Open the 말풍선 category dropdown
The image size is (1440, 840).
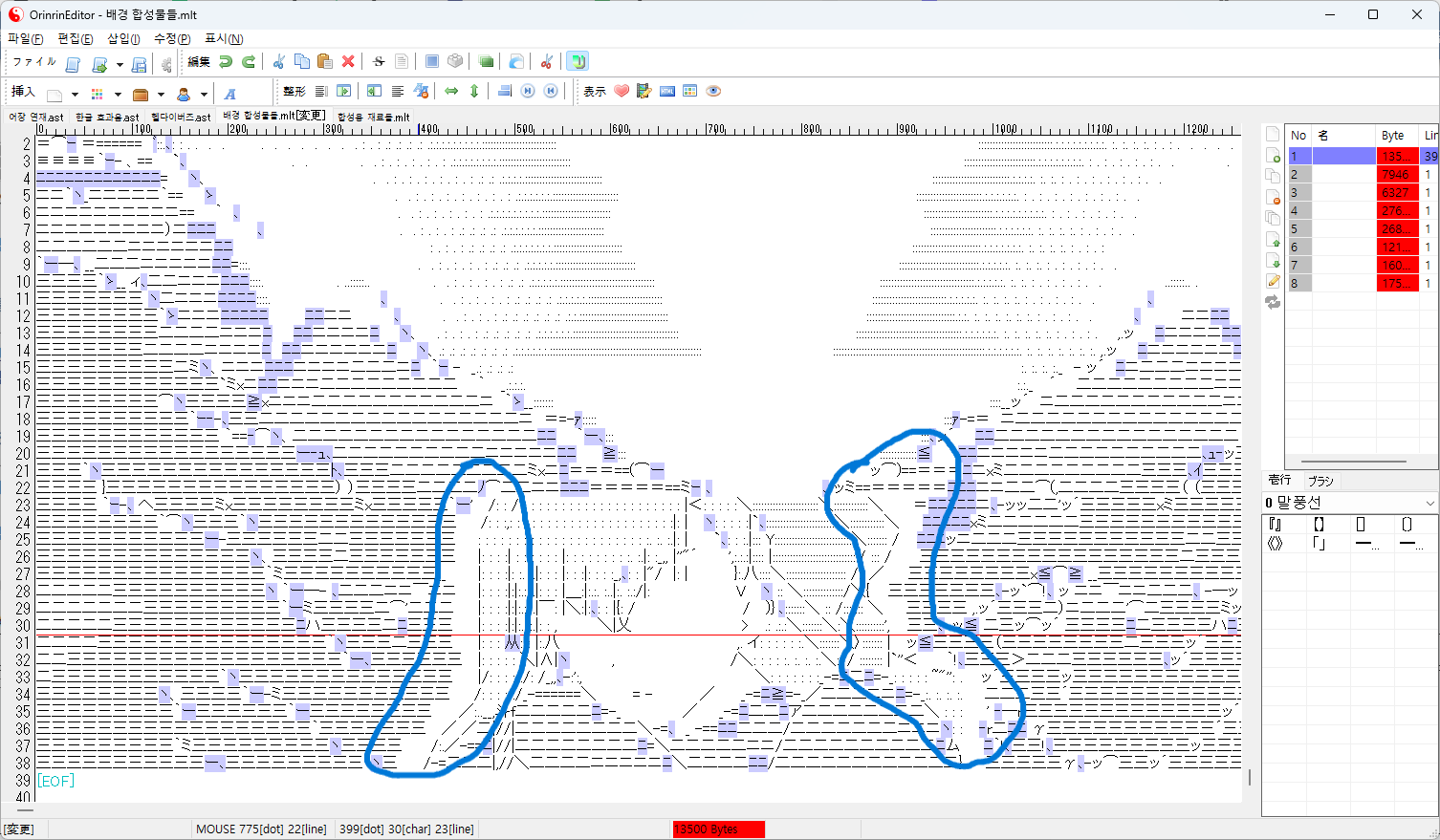click(1429, 503)
